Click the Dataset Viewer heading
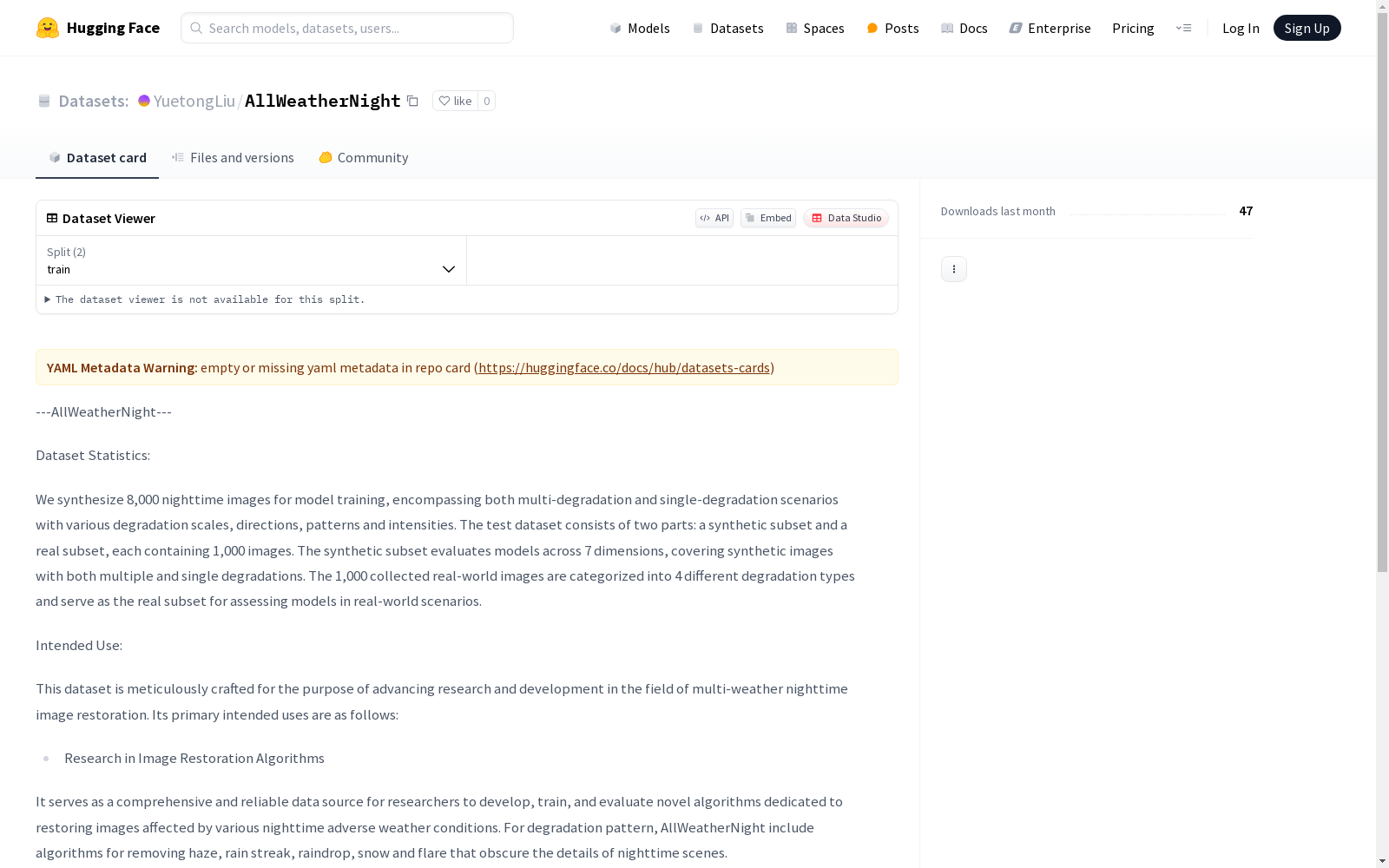The image size is (1389, 868). coord(109,218)
